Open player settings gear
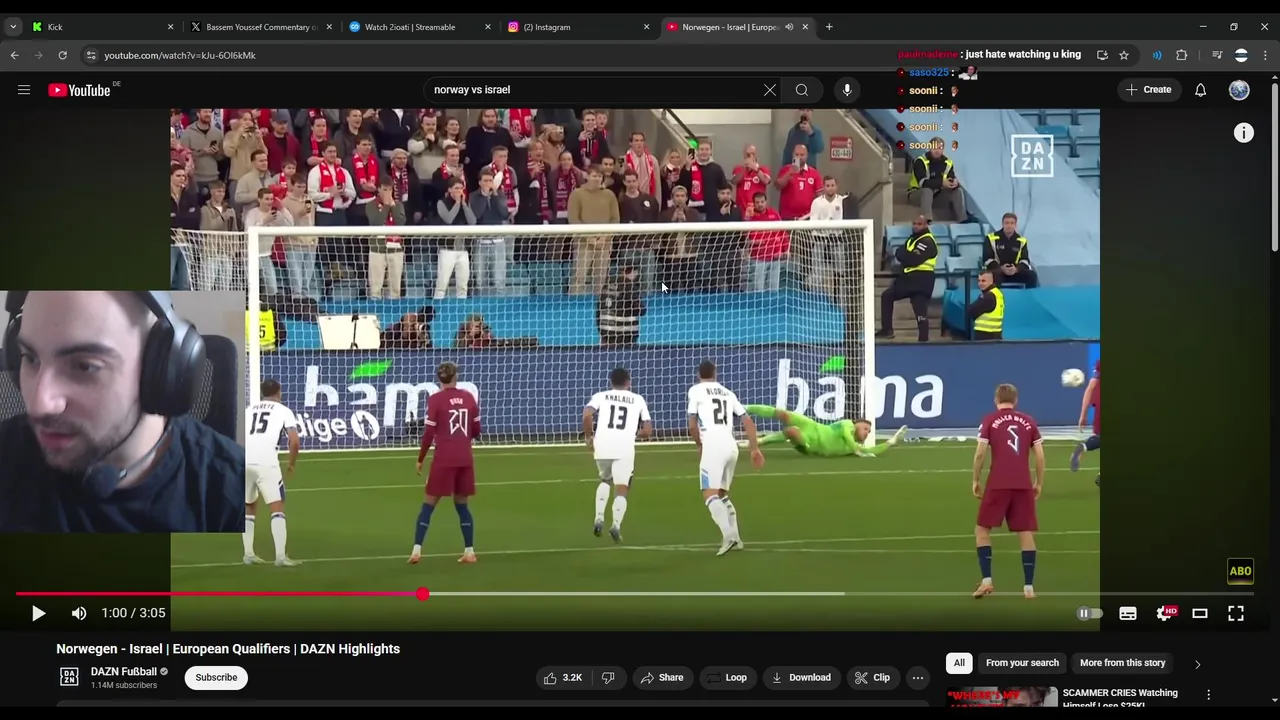The image size is (1280, 720). tap(1164, 613)
